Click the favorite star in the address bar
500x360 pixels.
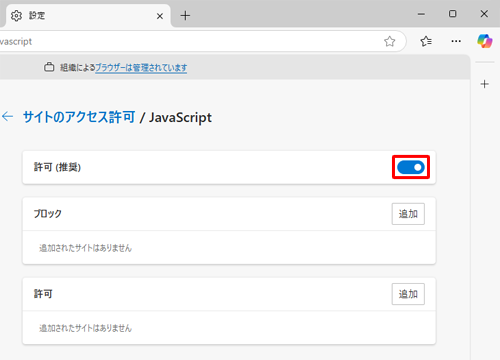point(389,41)
